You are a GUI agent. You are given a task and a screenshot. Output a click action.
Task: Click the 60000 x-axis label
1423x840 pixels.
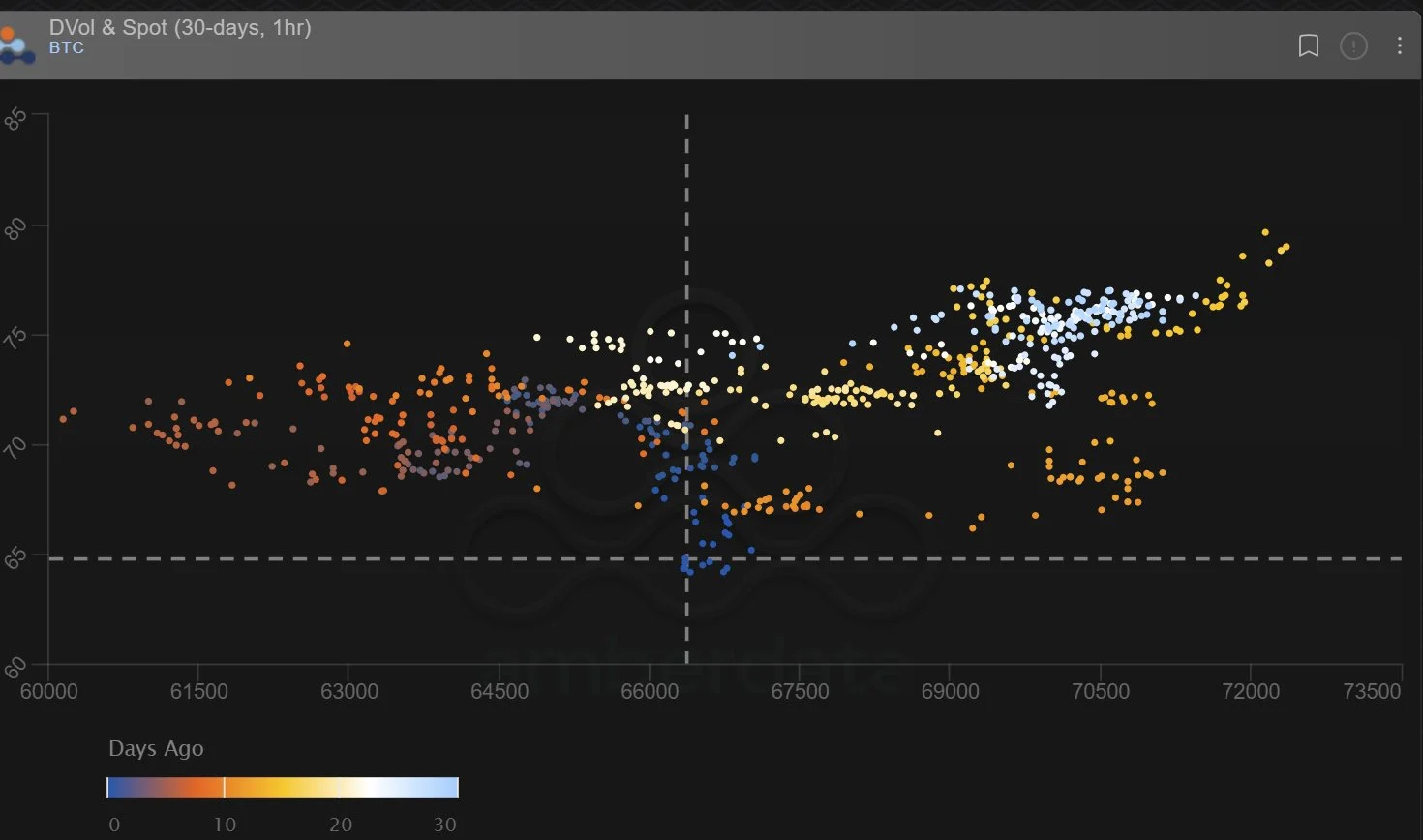[48, 691]
